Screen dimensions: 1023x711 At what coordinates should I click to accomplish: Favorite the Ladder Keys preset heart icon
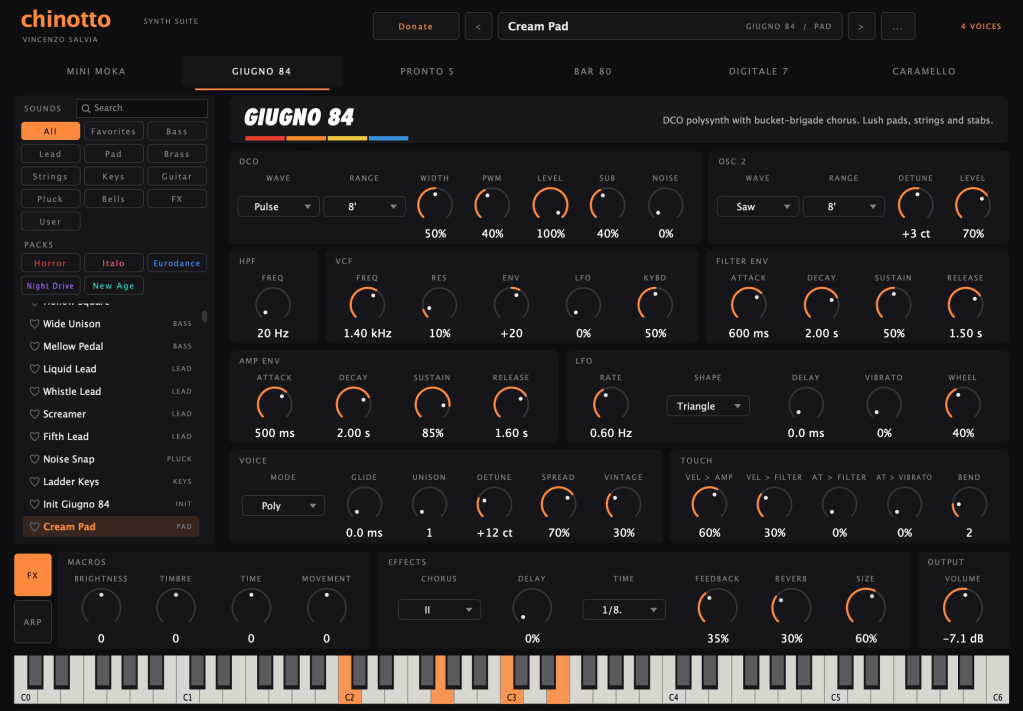click(35, 481)
